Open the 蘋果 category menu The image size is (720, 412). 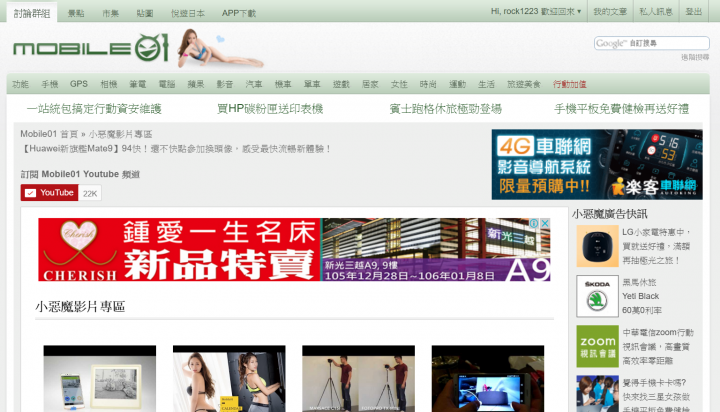pos(196,84)
